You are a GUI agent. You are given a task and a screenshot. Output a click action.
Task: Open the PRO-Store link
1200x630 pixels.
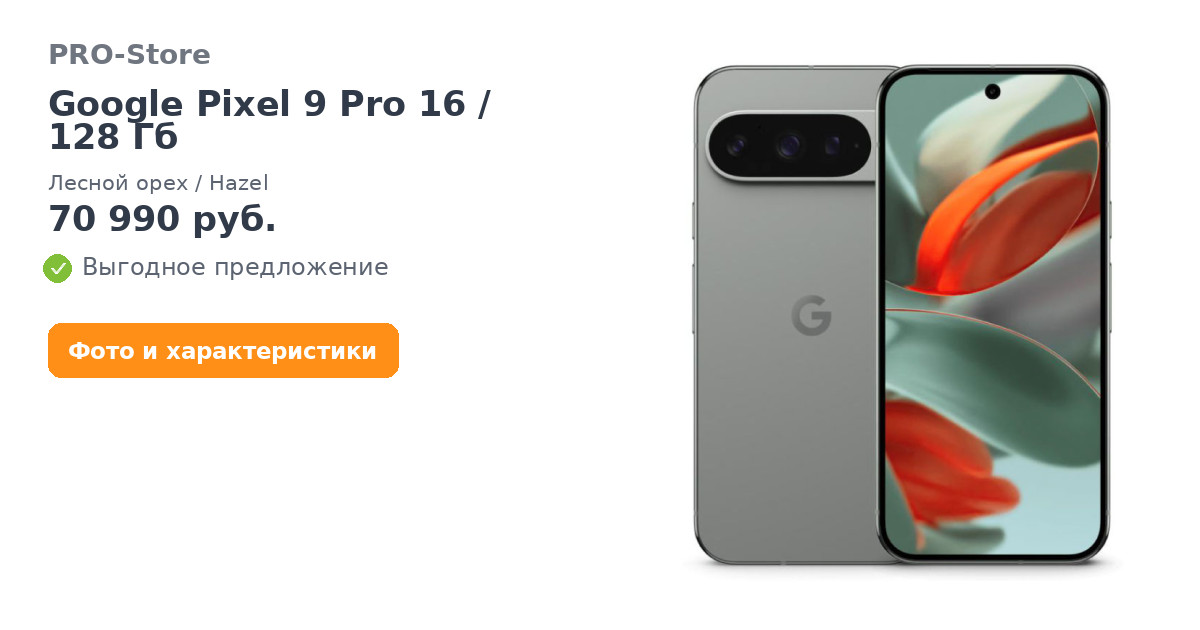(129, 55)
